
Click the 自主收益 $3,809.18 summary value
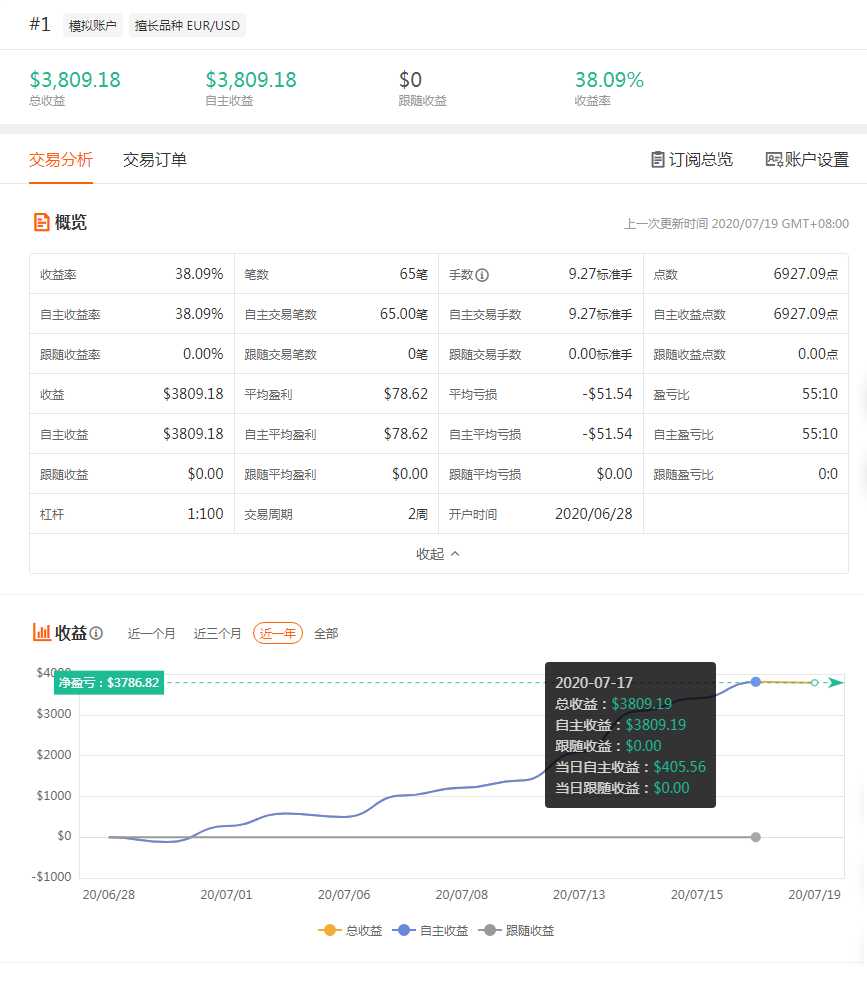pos(251,80)
